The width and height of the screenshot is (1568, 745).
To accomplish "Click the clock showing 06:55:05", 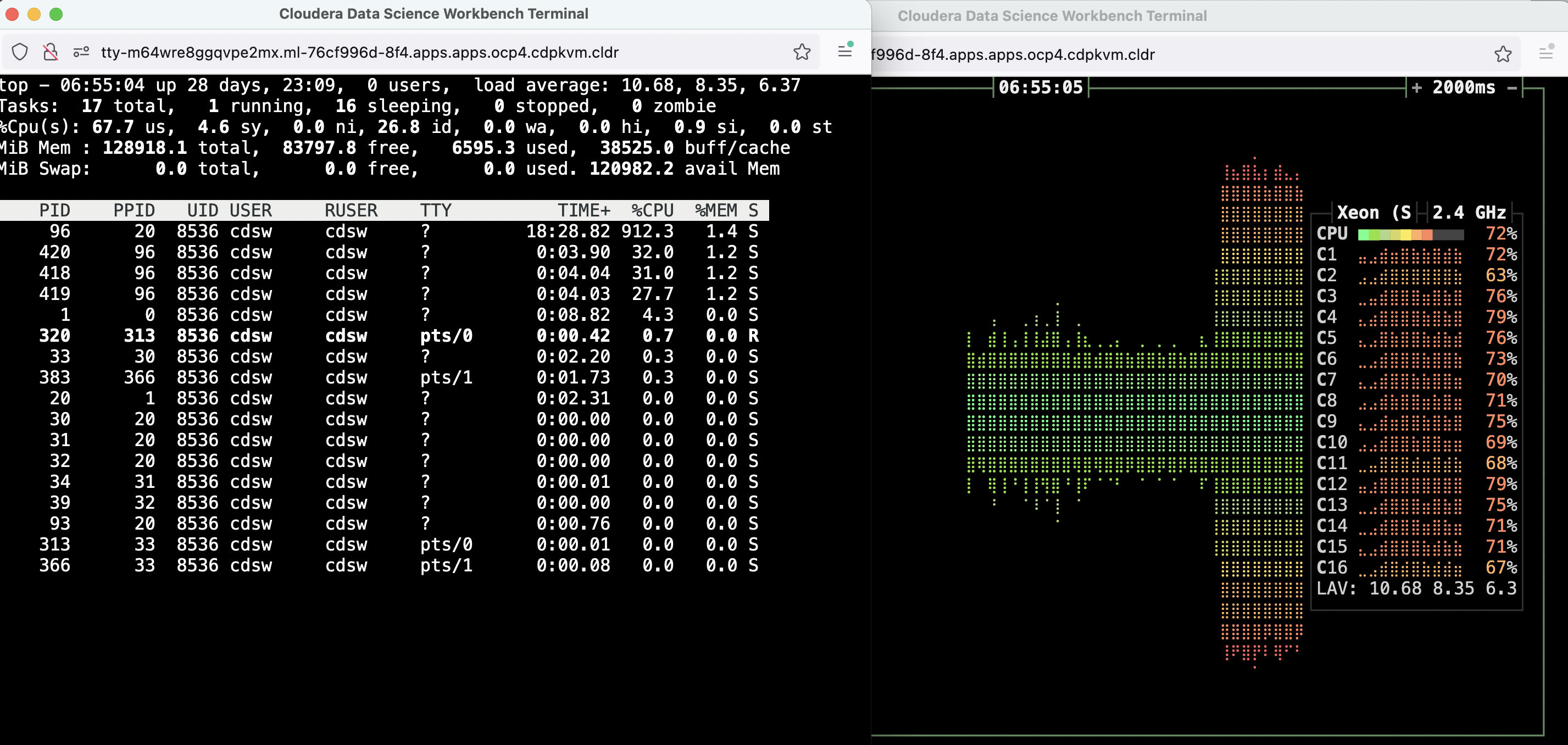I will (x=1042, y=86).
